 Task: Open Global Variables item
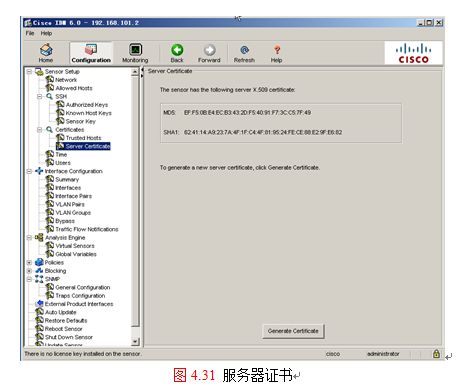[x=76, y=254]
